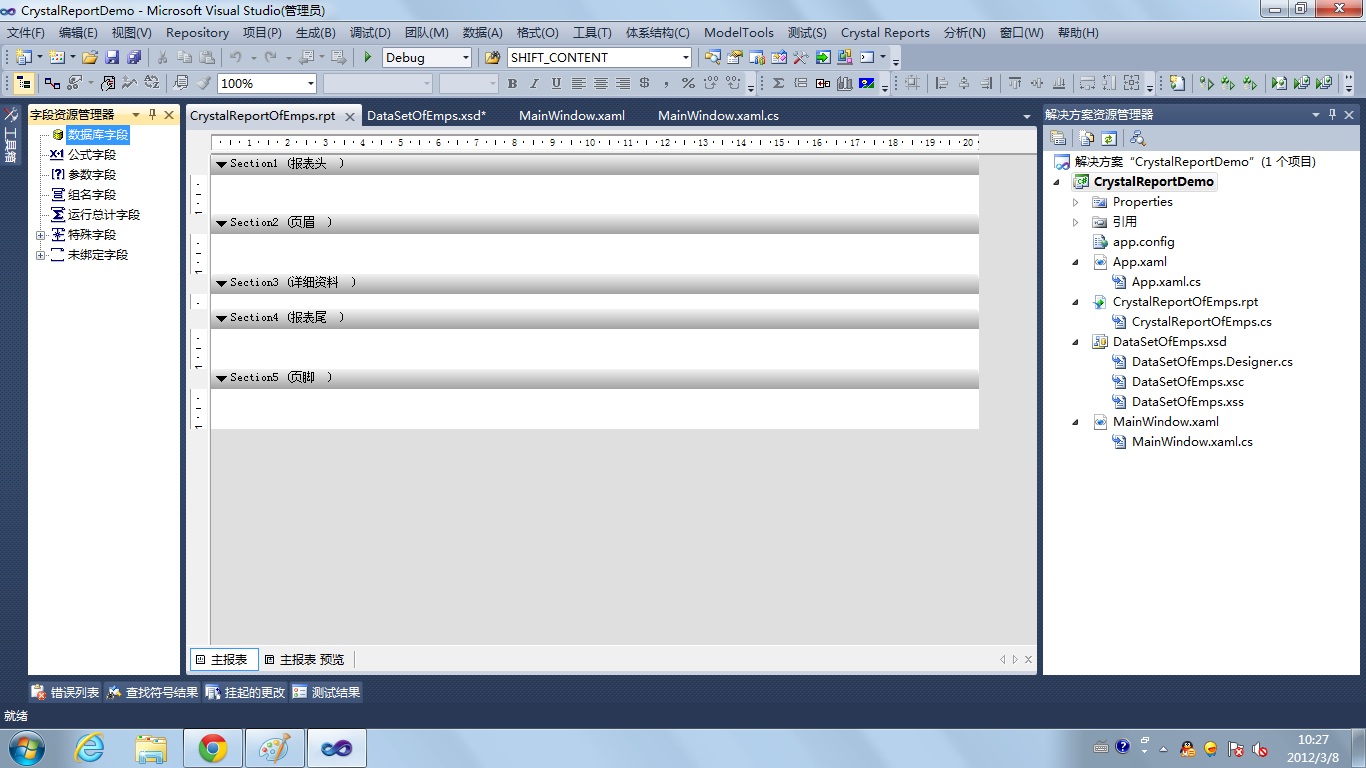Open the 错误列表 panel tab
Screen dimensions: 1366x768
pyautogui.click(x=66, y=692)
